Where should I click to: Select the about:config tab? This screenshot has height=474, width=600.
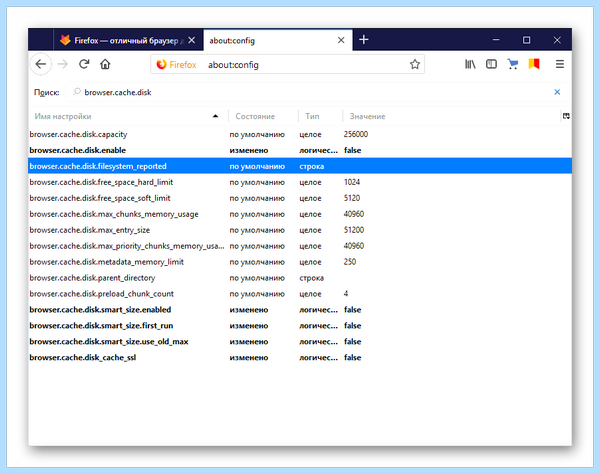[278, 40]
